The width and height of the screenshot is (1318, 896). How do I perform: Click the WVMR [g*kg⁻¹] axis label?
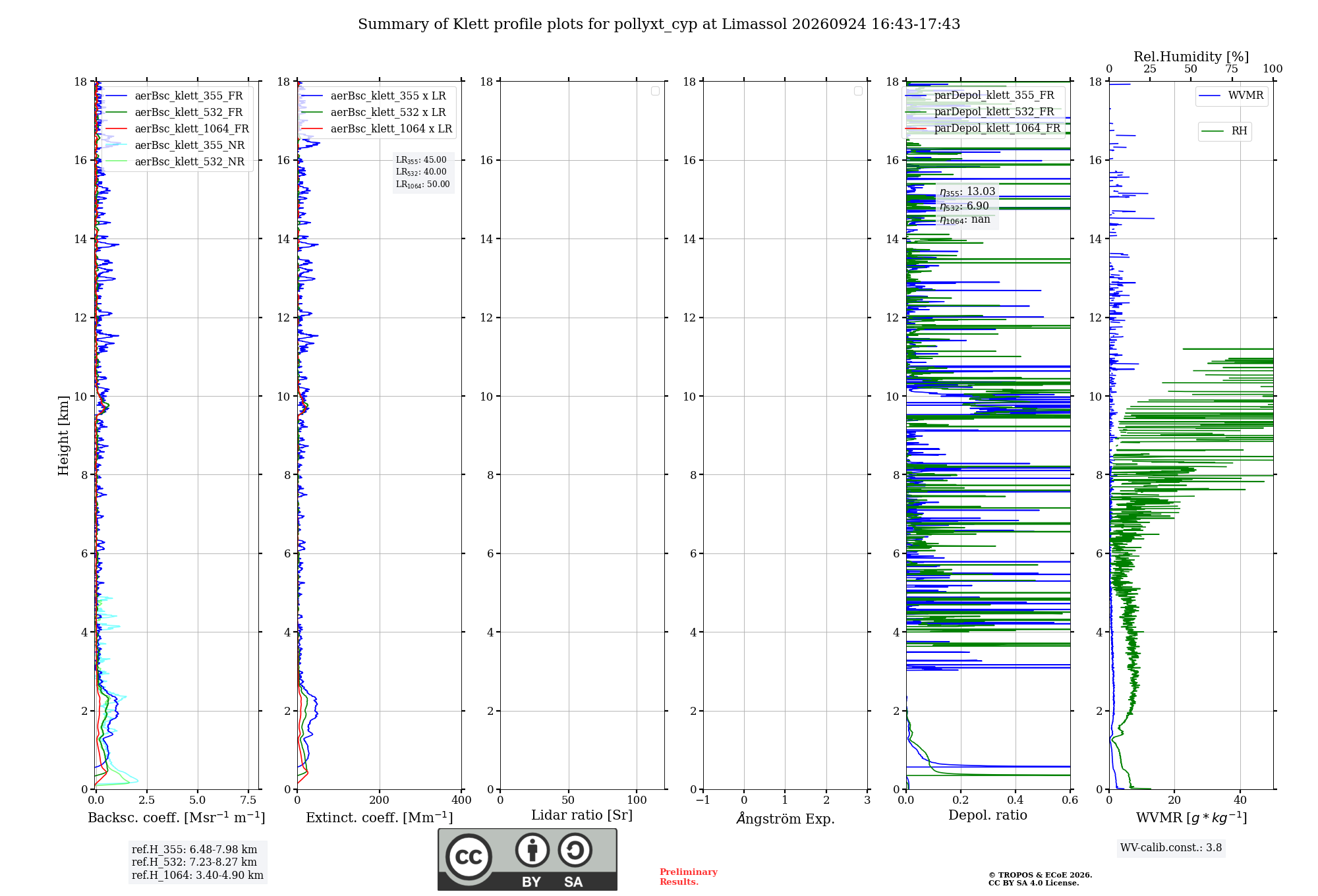click(1191, 818)
